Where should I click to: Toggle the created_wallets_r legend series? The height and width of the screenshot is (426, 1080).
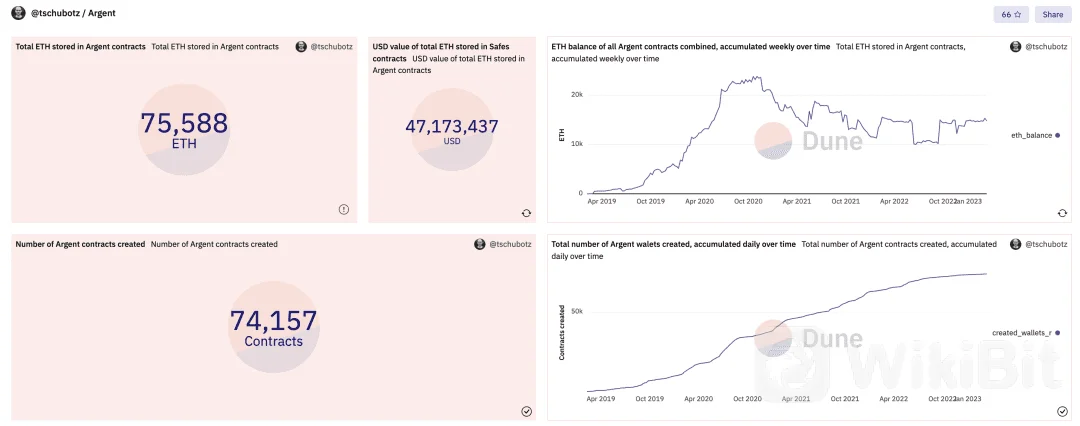point(1025,333)
